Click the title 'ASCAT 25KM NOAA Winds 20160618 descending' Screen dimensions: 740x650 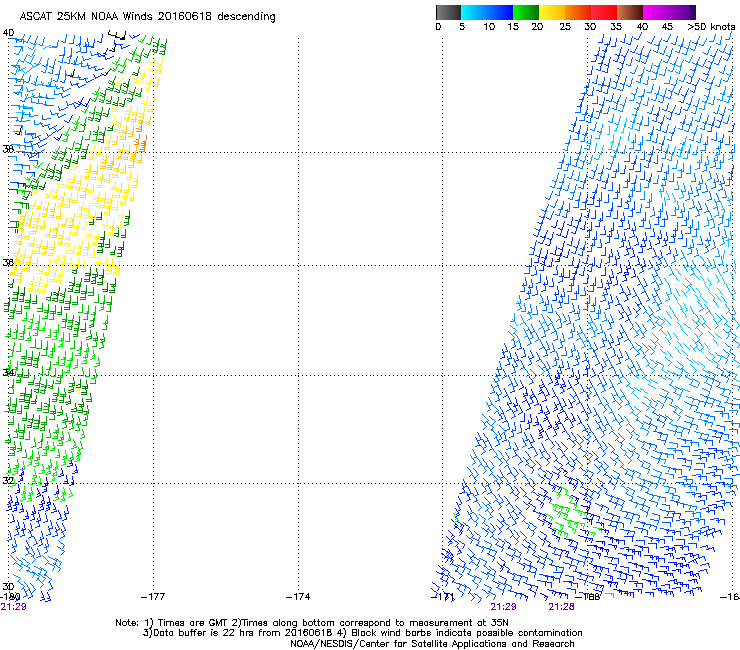(x=147, y=16)
